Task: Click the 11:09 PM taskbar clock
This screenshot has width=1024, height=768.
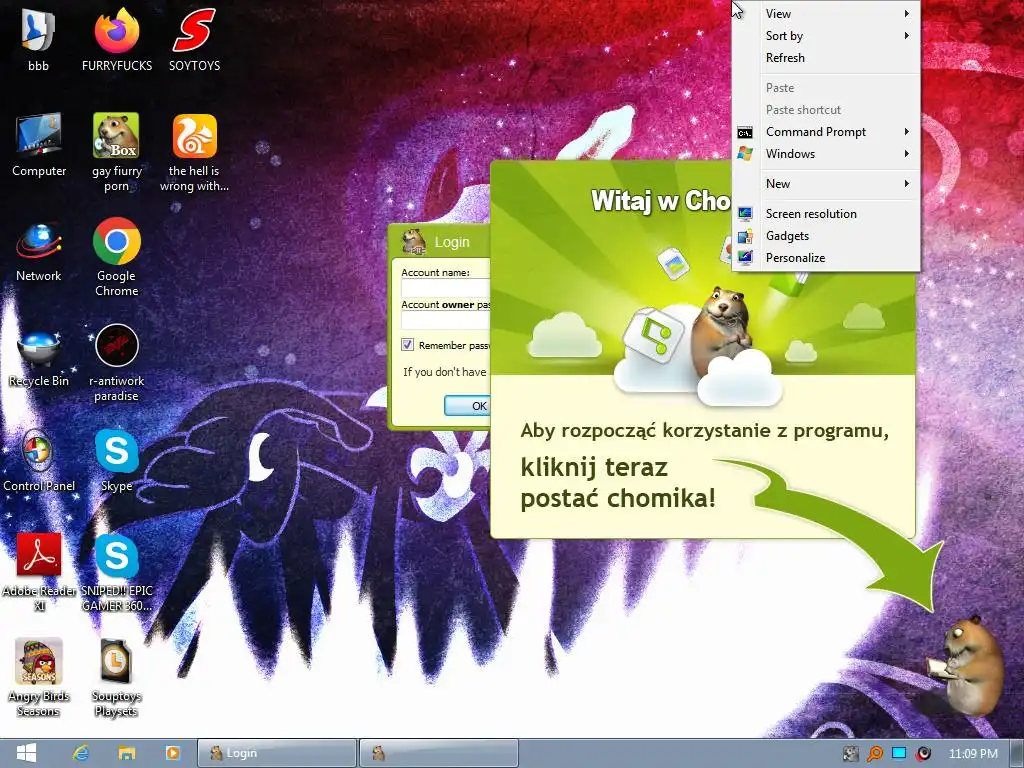Action: pos(973,754)
